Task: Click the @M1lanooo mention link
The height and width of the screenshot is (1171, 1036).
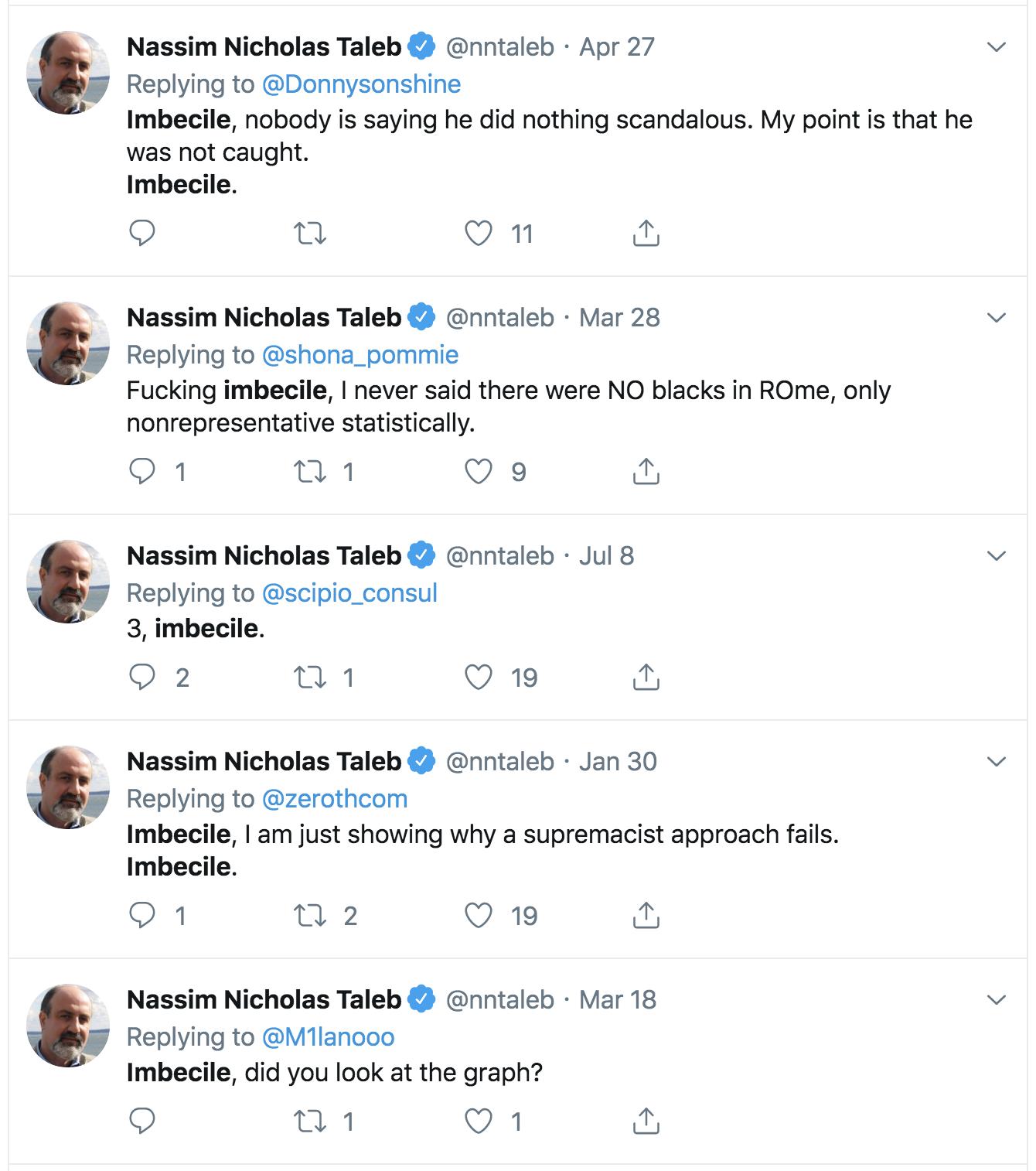Action: tap(328, 1036)
